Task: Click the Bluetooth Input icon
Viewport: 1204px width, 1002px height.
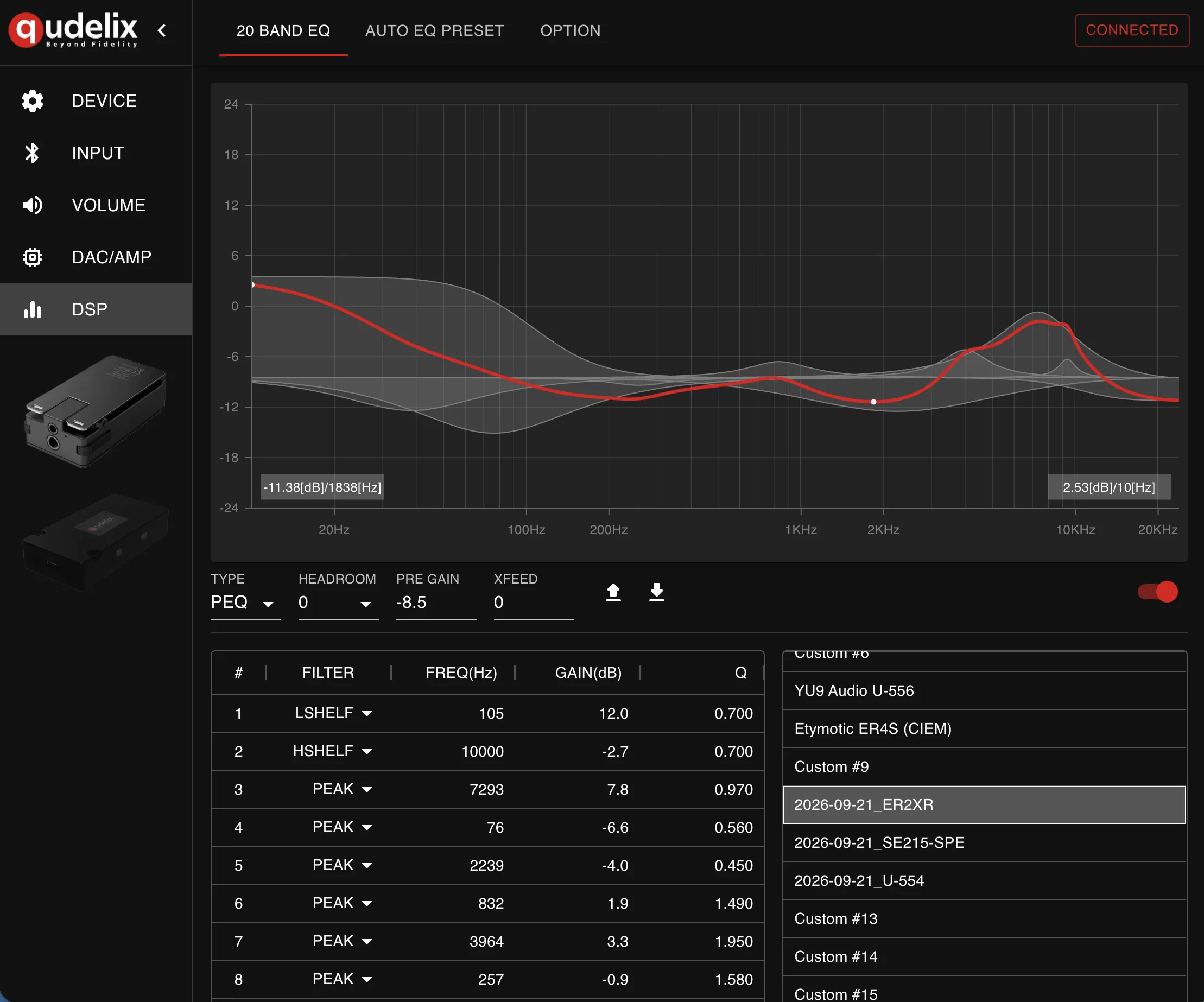Action: click(x=33, y=153)
